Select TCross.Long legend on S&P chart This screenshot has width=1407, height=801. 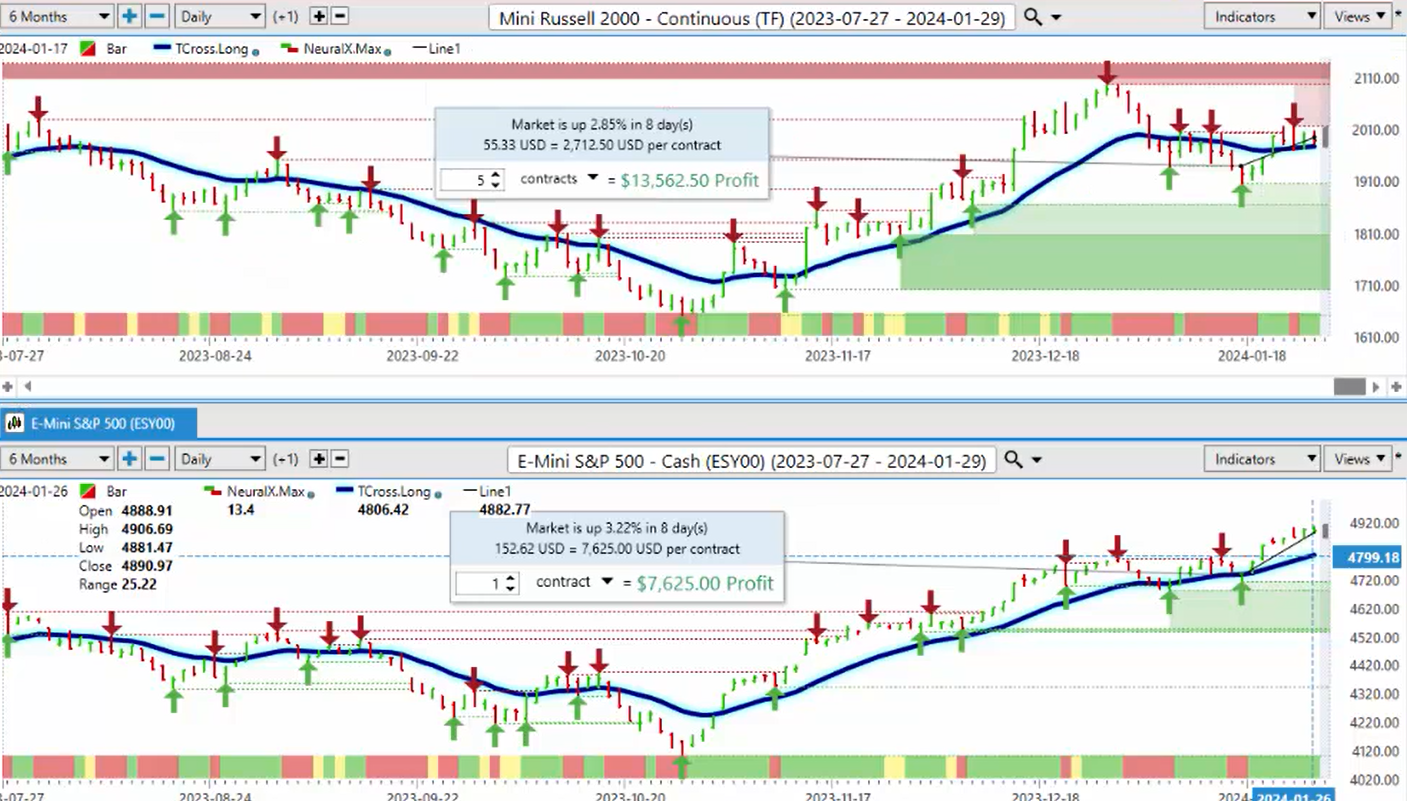[x=392, y=492]
